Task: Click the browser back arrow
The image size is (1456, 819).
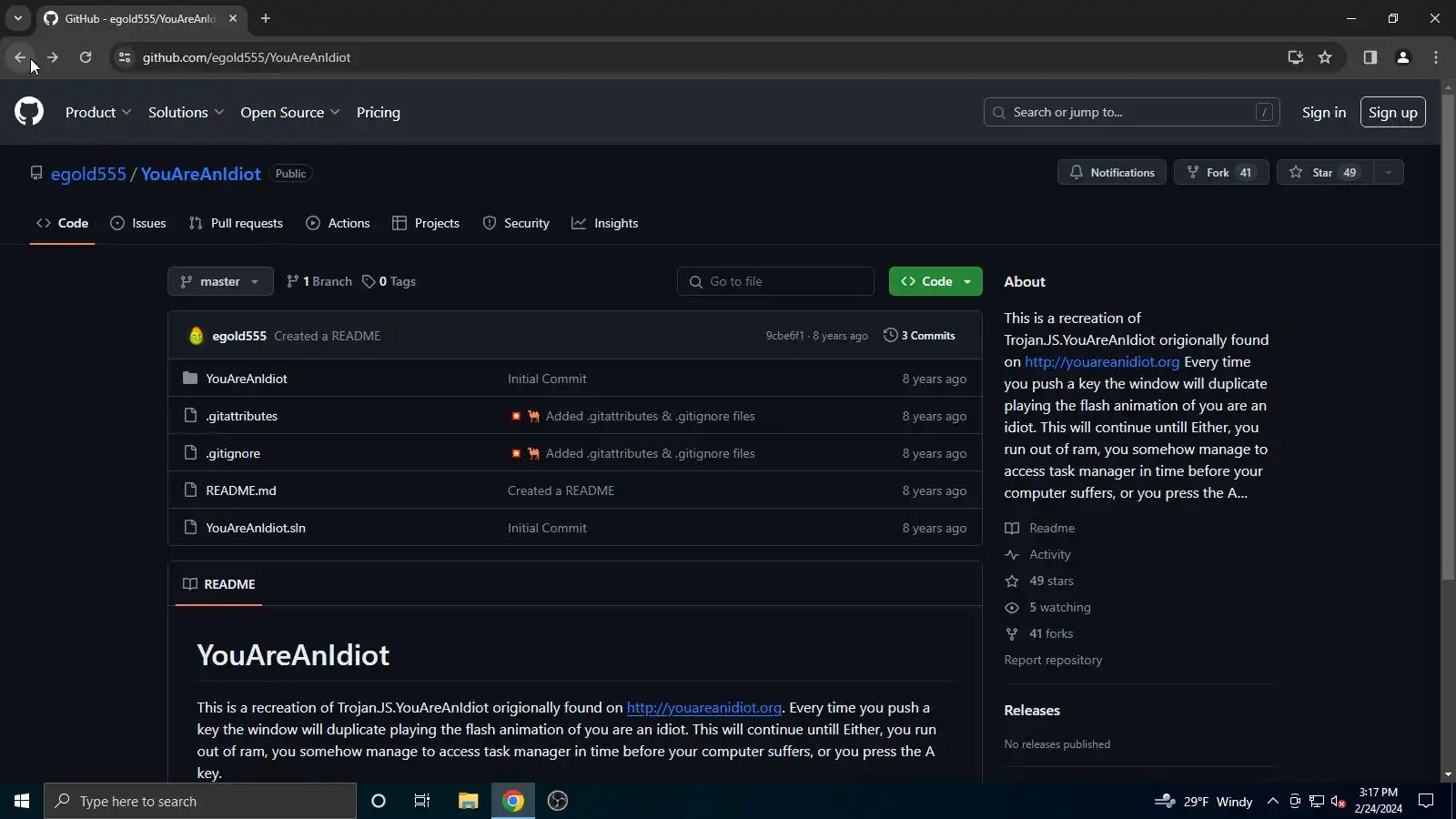Action: 20,57
